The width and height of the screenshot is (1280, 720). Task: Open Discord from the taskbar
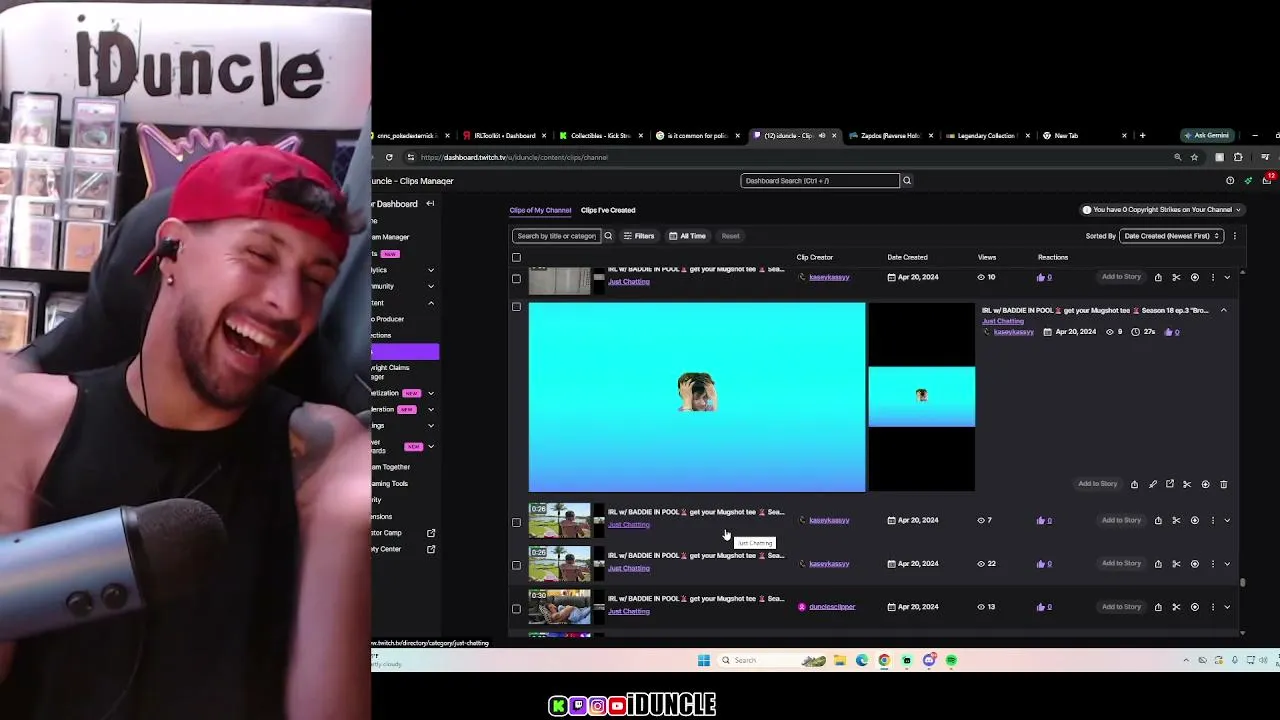[x=929, y=660]
